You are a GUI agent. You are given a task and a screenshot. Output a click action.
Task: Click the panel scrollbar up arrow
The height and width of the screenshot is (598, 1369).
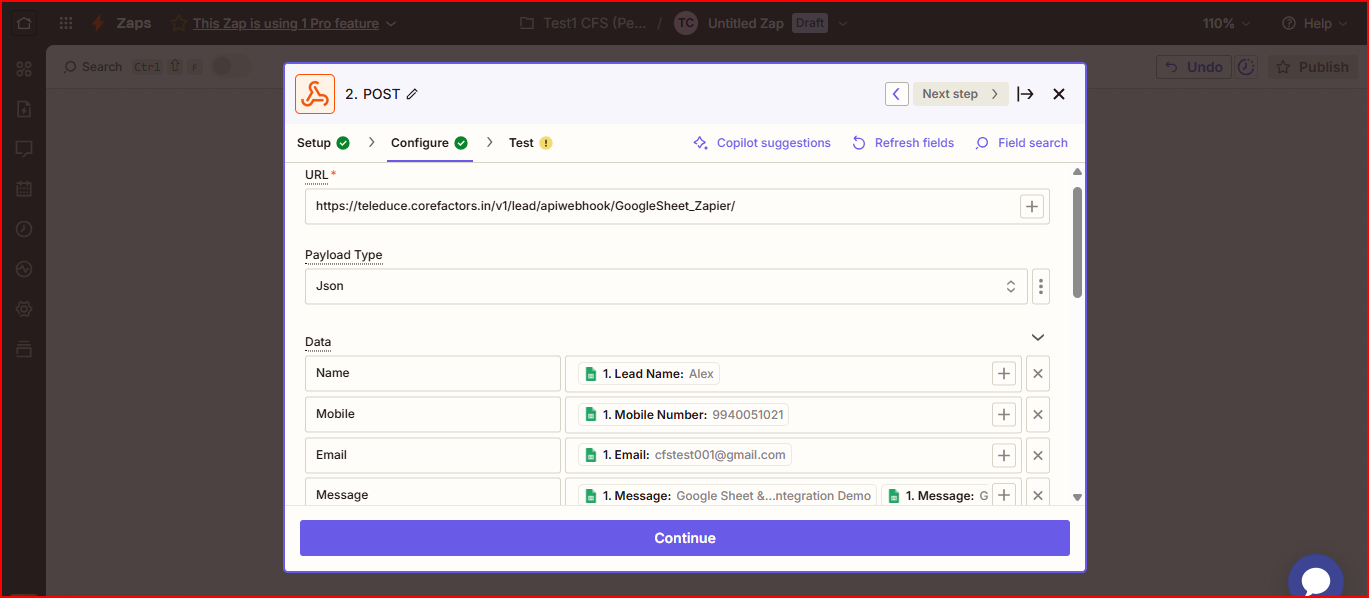(1077, 171)
